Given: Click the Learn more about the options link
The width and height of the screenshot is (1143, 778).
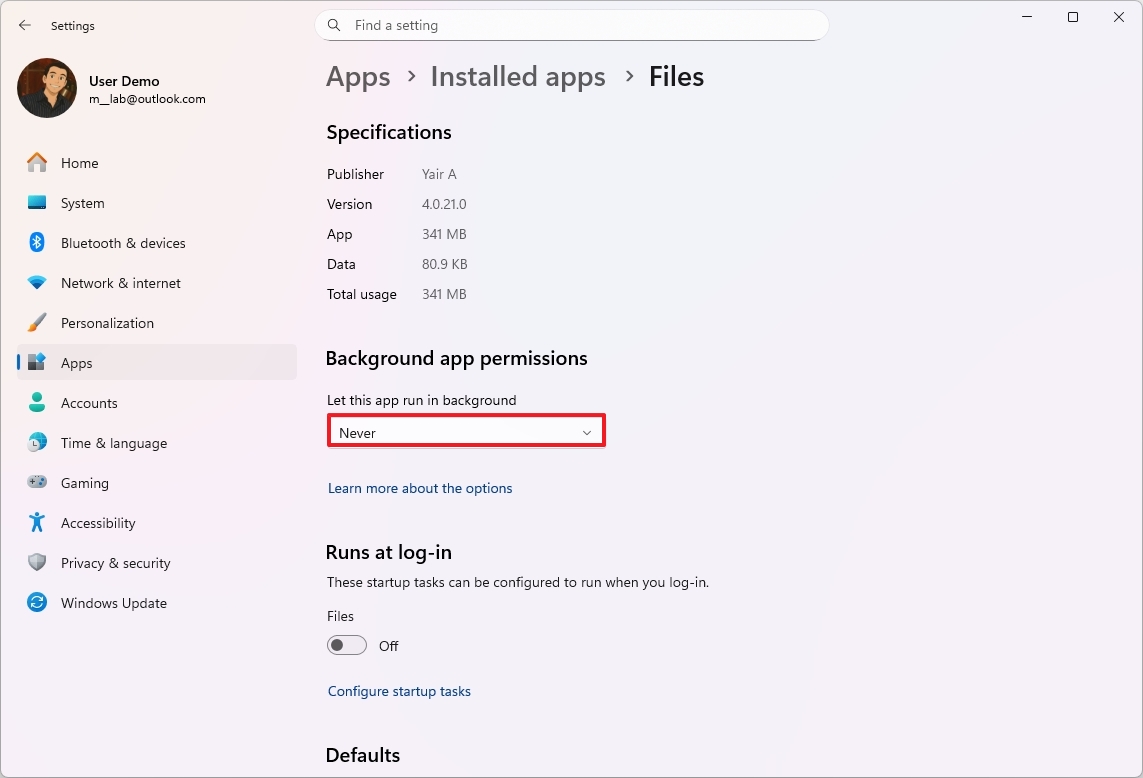Looking at the screenshot, I should (x=420, y=488).
